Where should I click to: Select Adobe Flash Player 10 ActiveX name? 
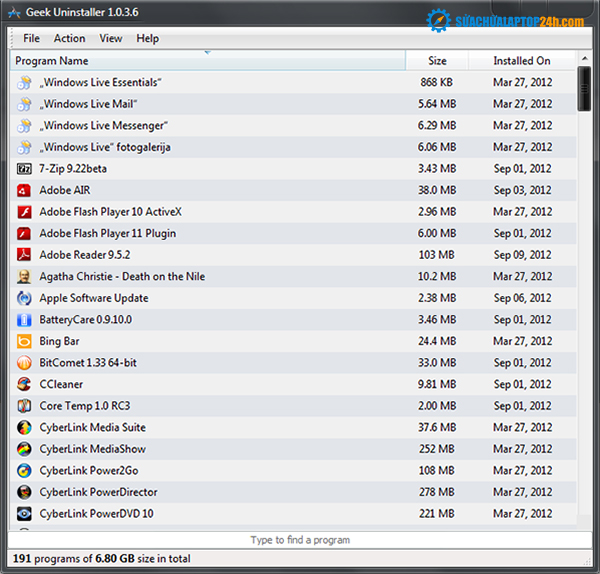click(x=111, y=212)
